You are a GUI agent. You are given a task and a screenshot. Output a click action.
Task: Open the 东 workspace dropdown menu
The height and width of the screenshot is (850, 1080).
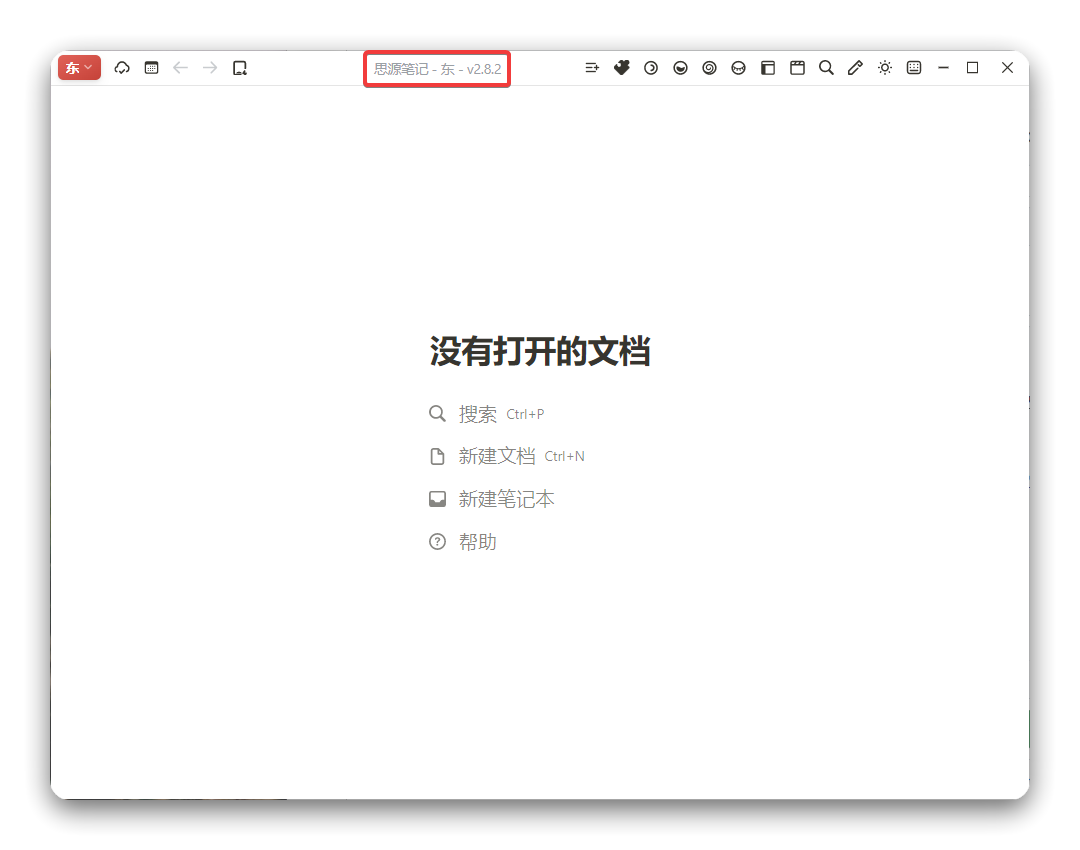[x=79, y=68]
